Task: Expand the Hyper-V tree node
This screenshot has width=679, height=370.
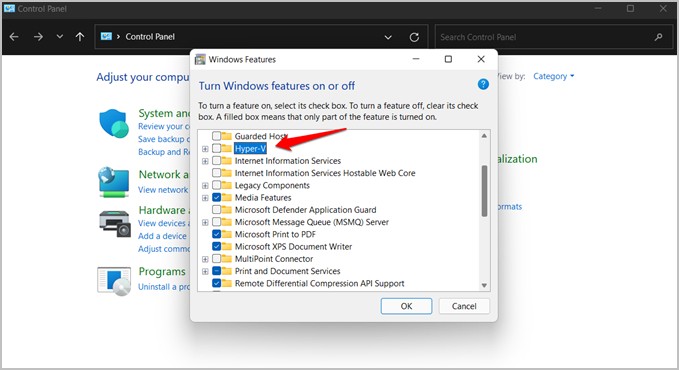Action: point(205,149)
